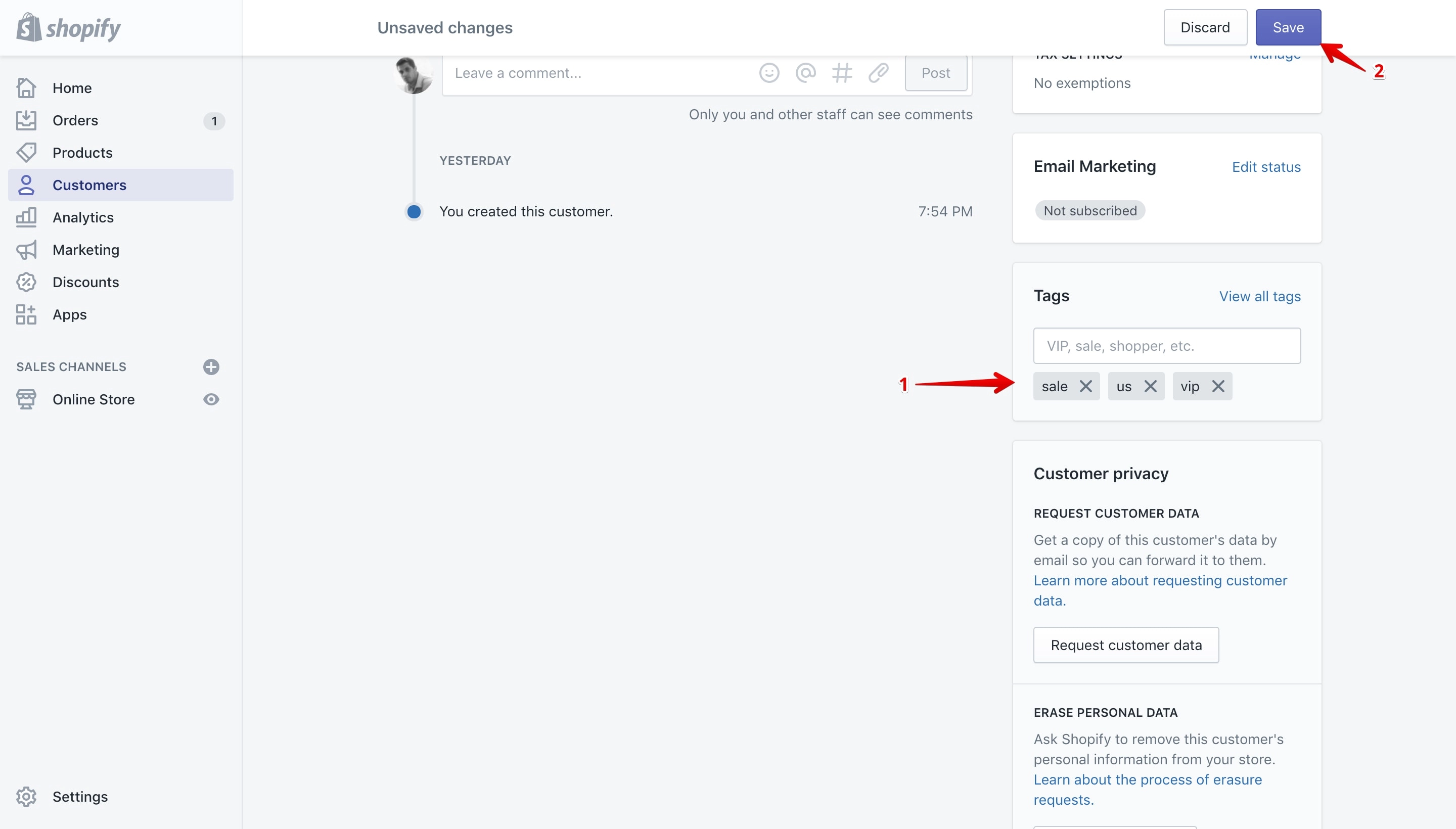Viewport: 1456px width, 829px height.
Task: Open Discounts page
Action: pyautogui.click(x=86, y=282)
